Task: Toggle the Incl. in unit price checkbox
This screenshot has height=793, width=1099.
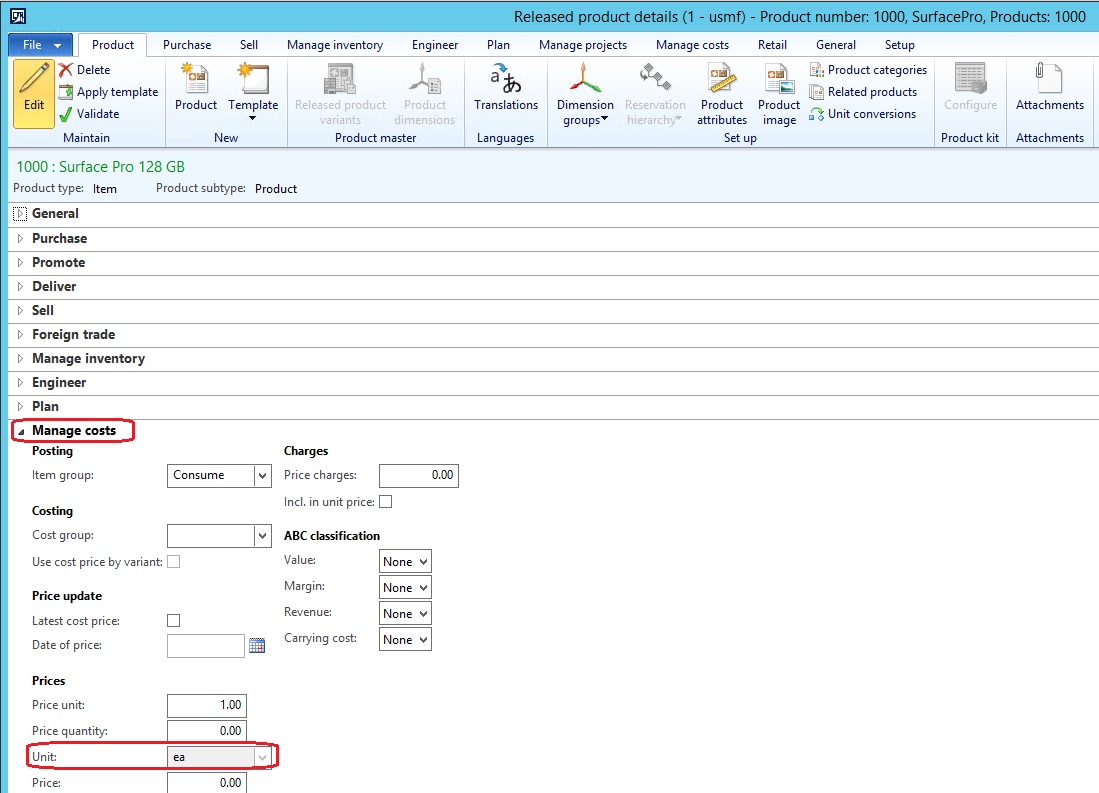Action: click(x=385, y=501)
